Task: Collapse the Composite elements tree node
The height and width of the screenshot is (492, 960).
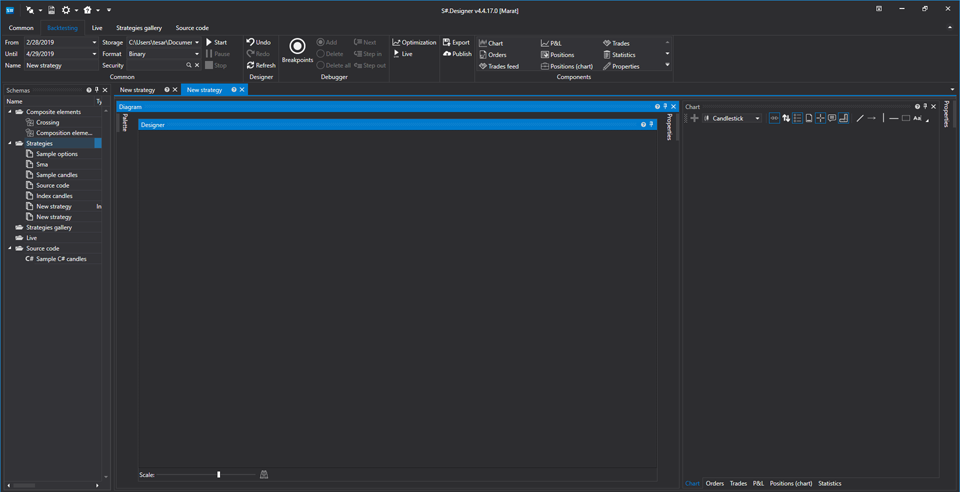Action: coord(10,112)
